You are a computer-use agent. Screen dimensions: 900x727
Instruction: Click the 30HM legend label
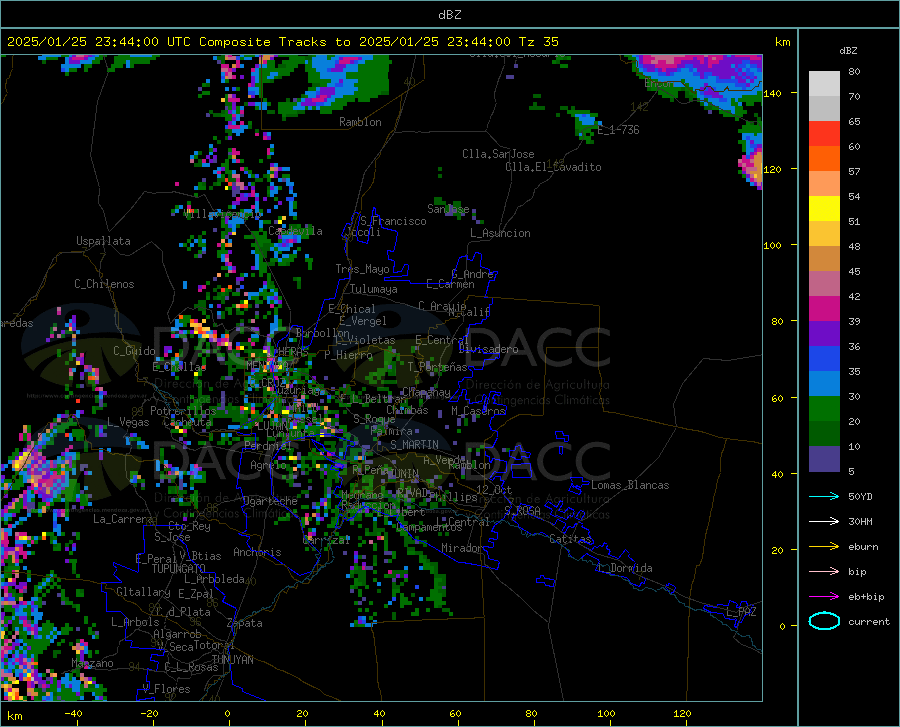pos(860,522)
